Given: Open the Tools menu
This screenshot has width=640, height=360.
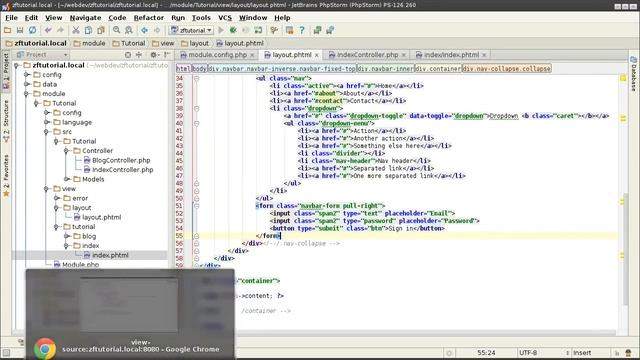Looking at the screenshot, I should [201, 18].
